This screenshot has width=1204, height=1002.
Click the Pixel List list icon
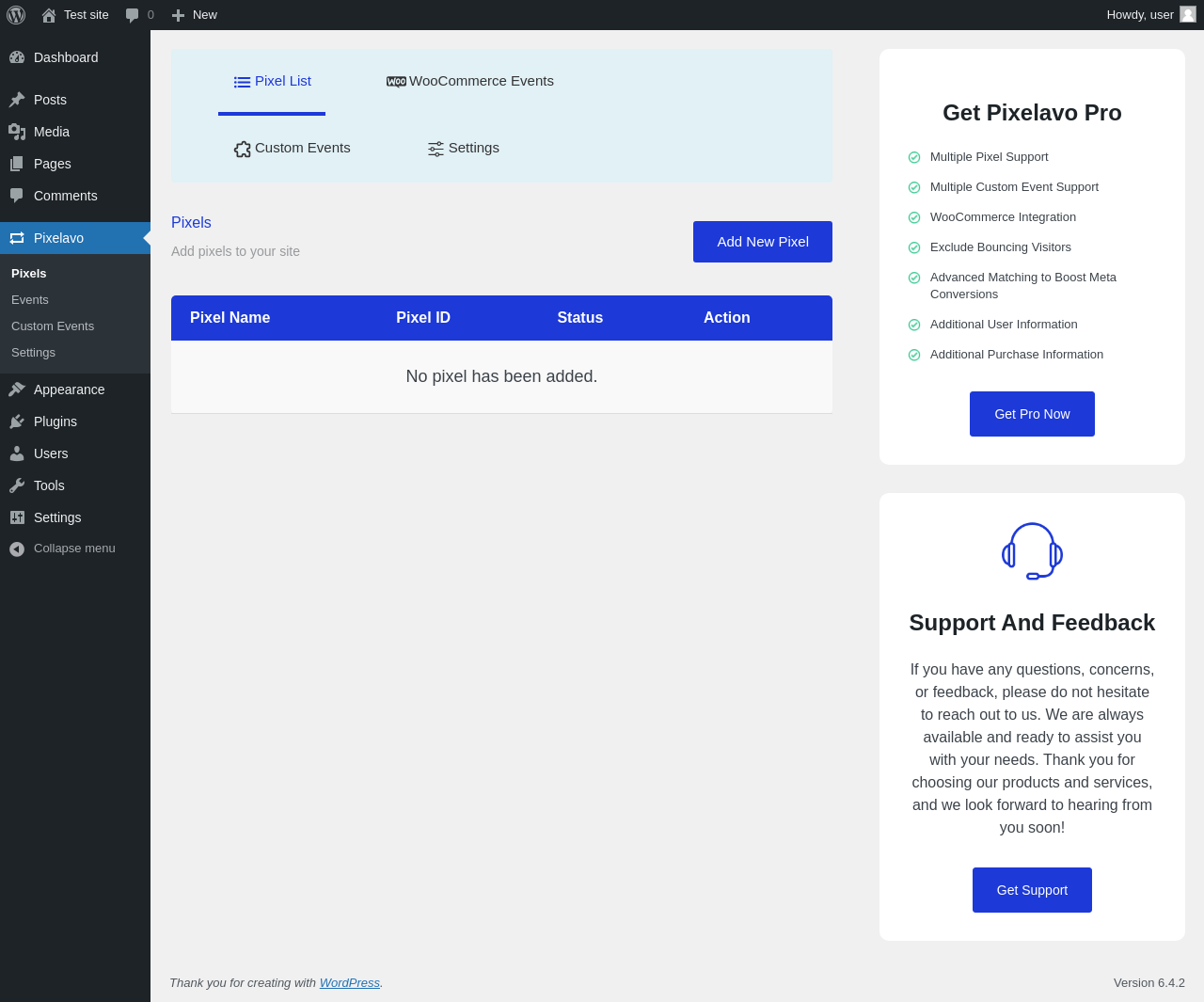242,82
